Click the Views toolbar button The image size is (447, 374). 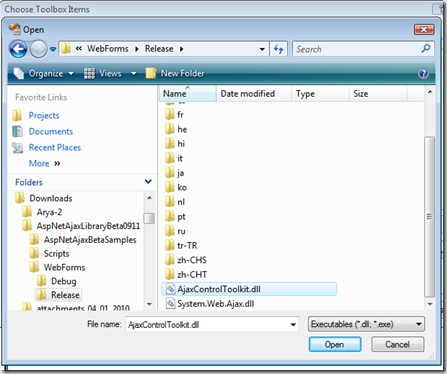tap(103, 73)
